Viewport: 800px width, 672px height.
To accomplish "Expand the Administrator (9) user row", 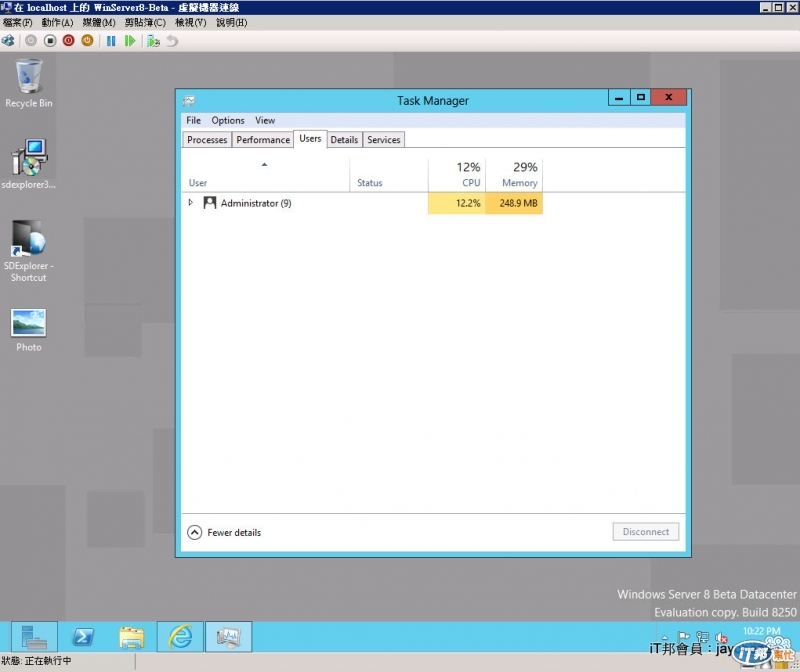I will (x=190, y=203).
